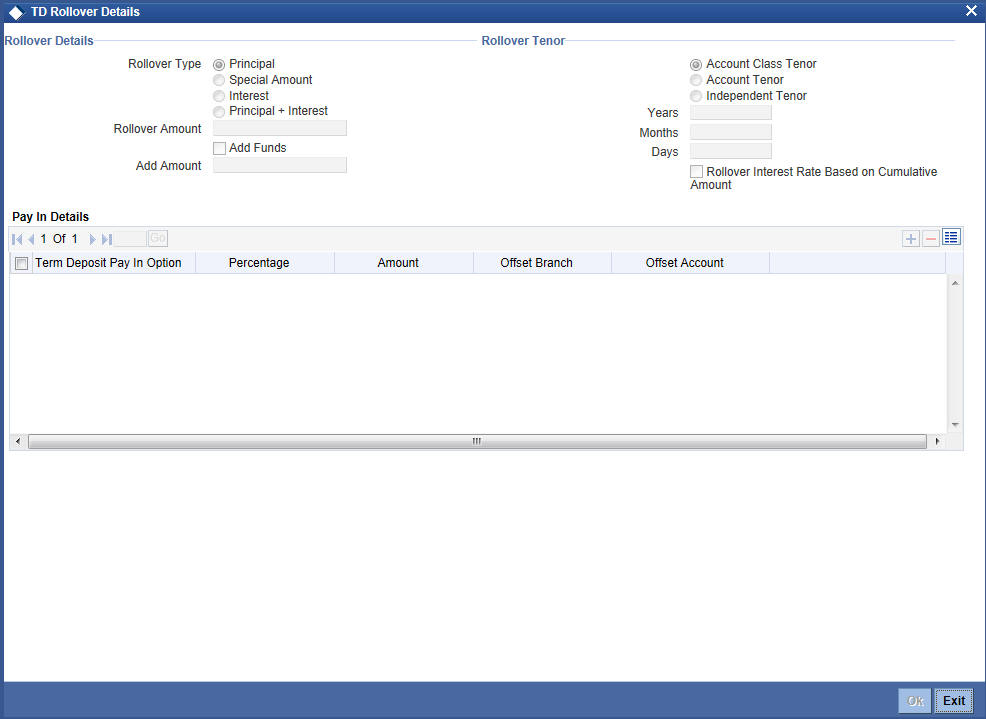Select Principal + Interest rollover type
Screen dimensions: 986x719
219,112
